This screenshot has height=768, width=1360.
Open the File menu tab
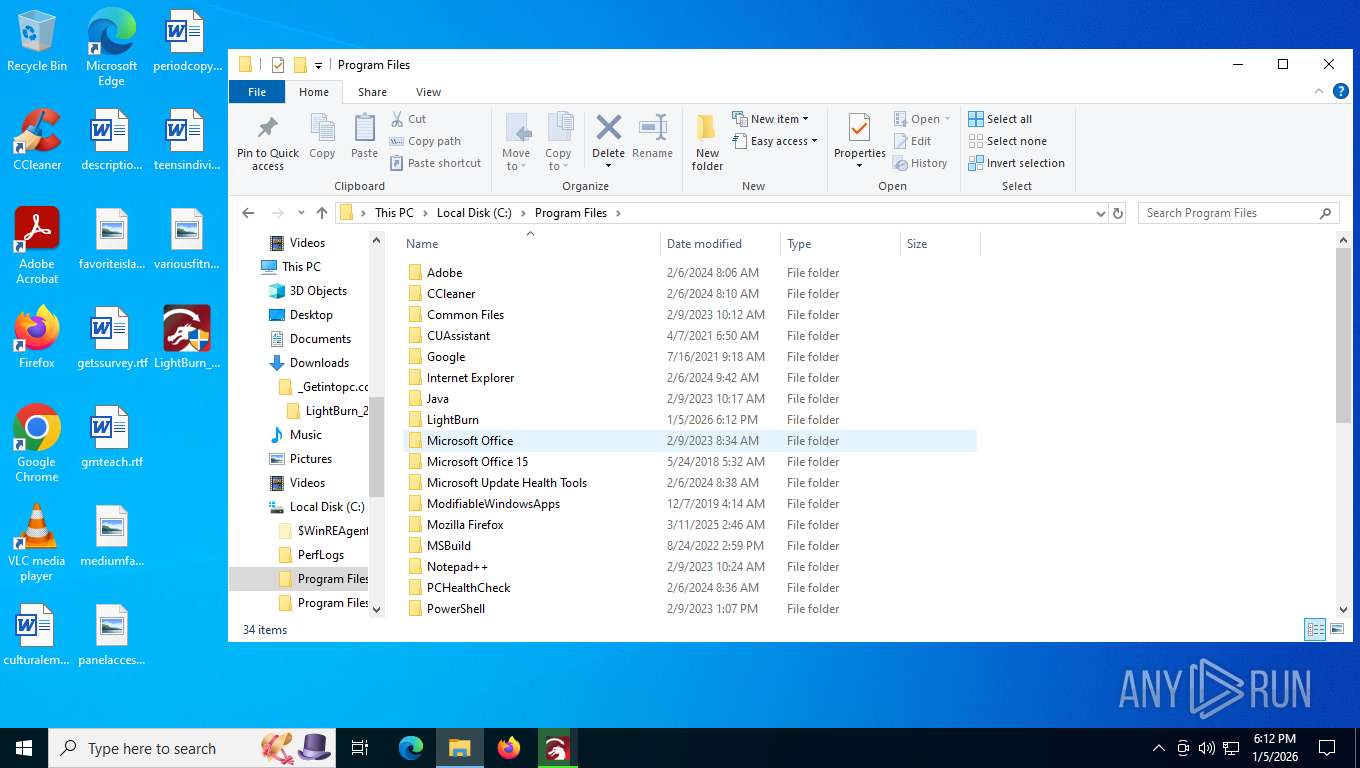pyautogui.click(x=257, y=92)
